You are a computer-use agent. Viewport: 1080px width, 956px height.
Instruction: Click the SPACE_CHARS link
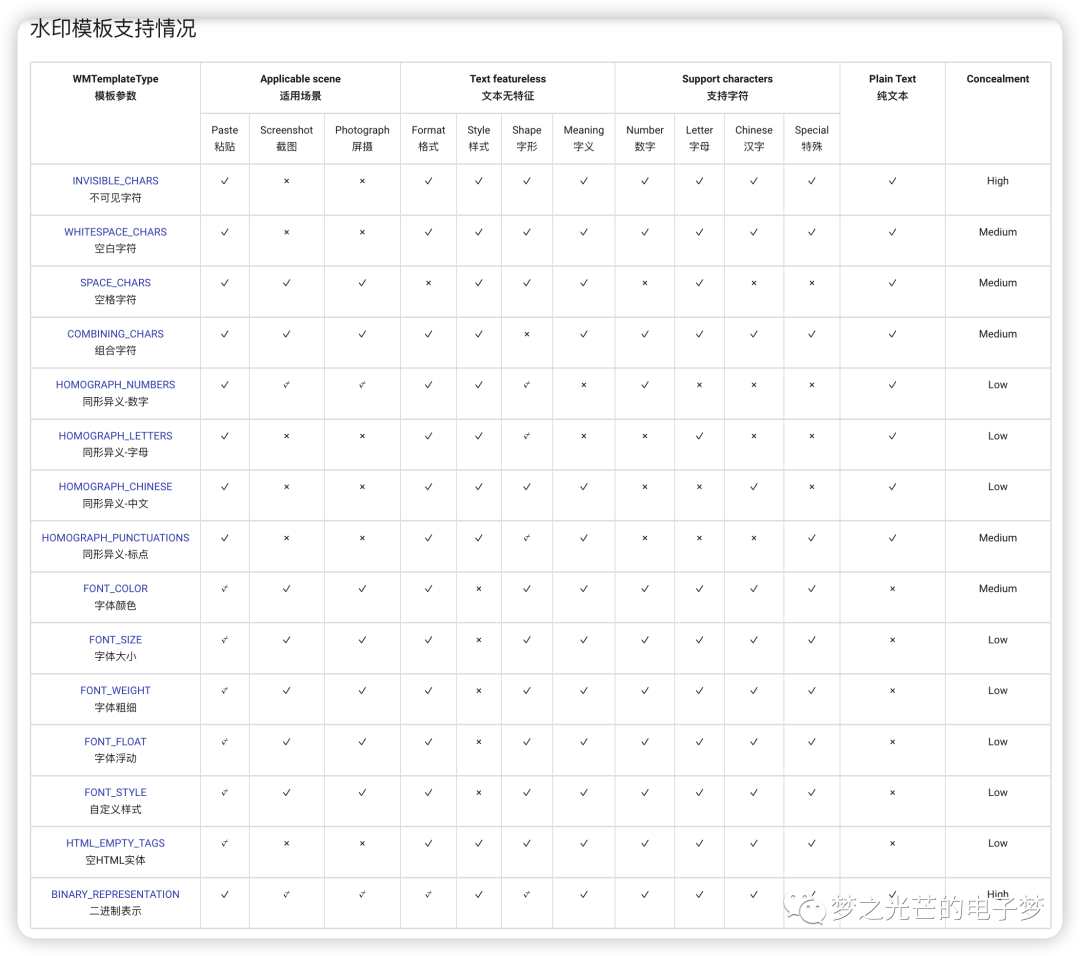pos(115,283)
